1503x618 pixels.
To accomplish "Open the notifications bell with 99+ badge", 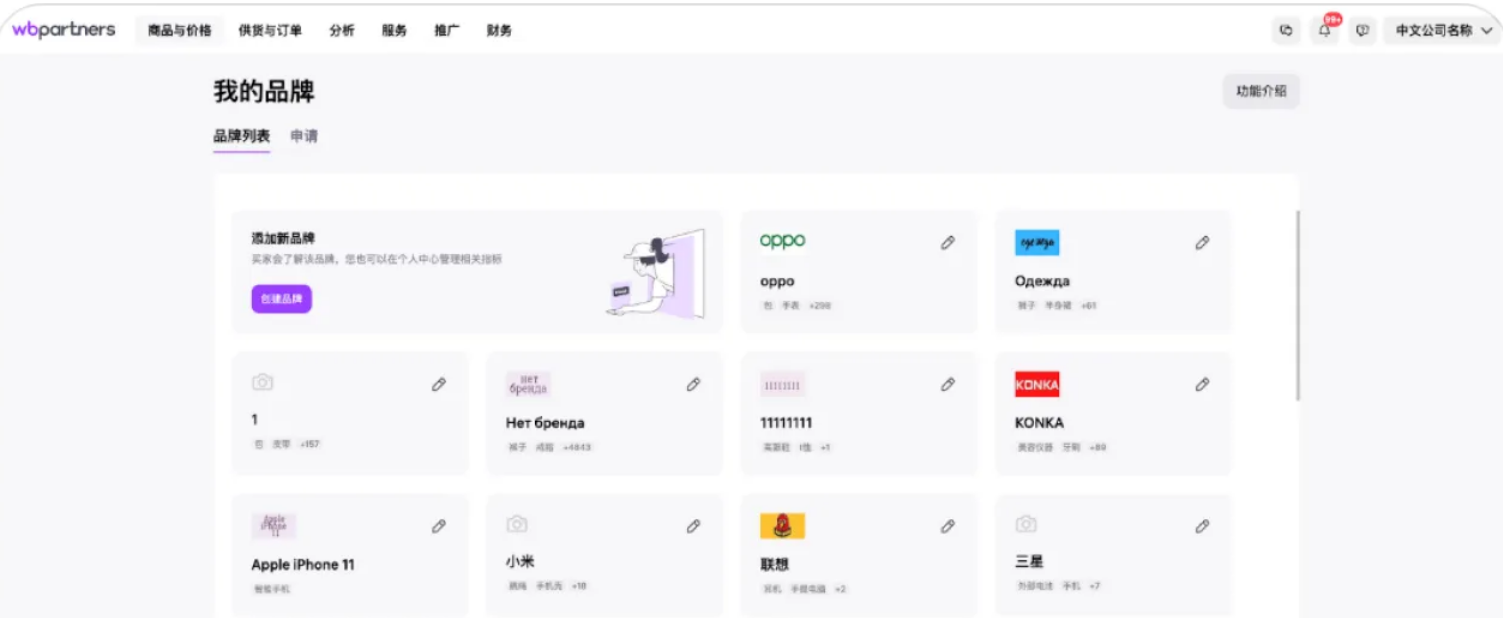I will 1324,31.
